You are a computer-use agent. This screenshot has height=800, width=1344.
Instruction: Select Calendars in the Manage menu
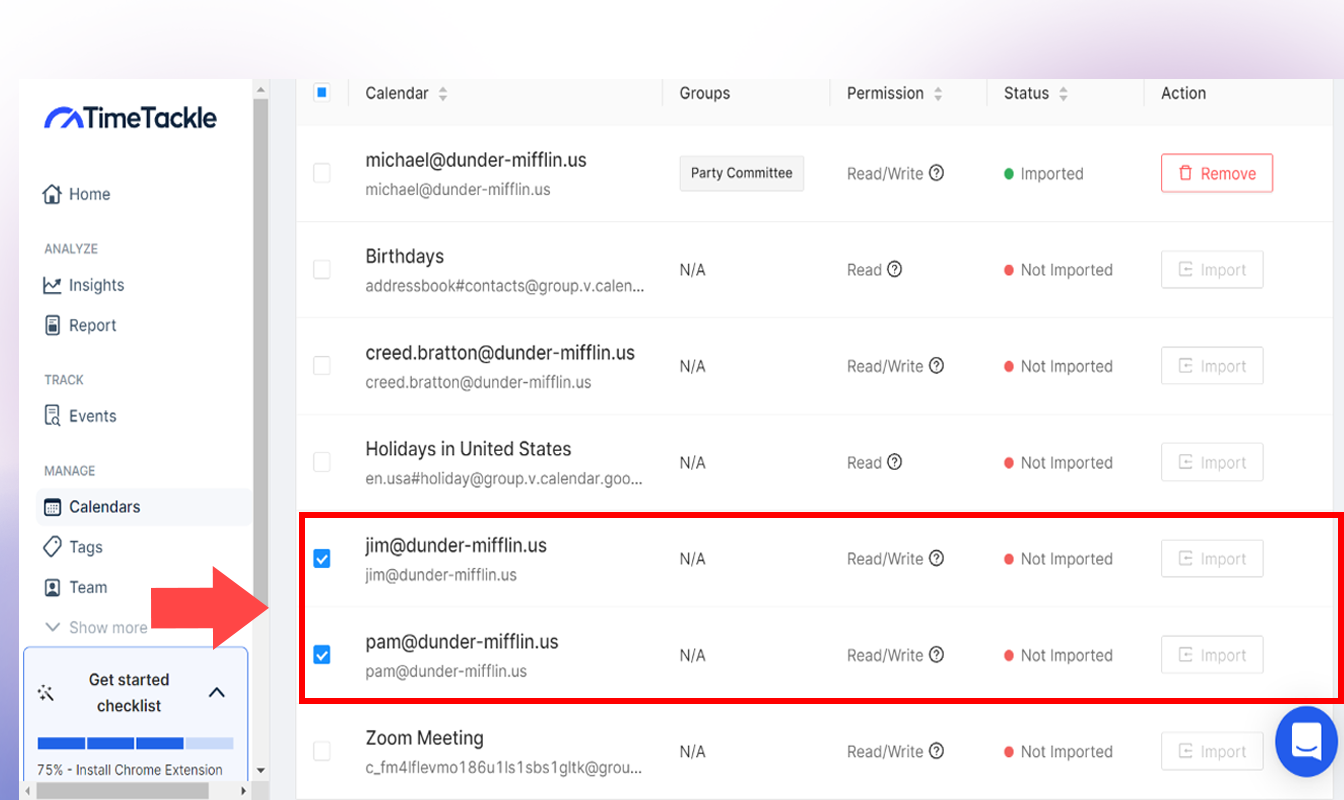pyautogui.click(x=144, y=507)
